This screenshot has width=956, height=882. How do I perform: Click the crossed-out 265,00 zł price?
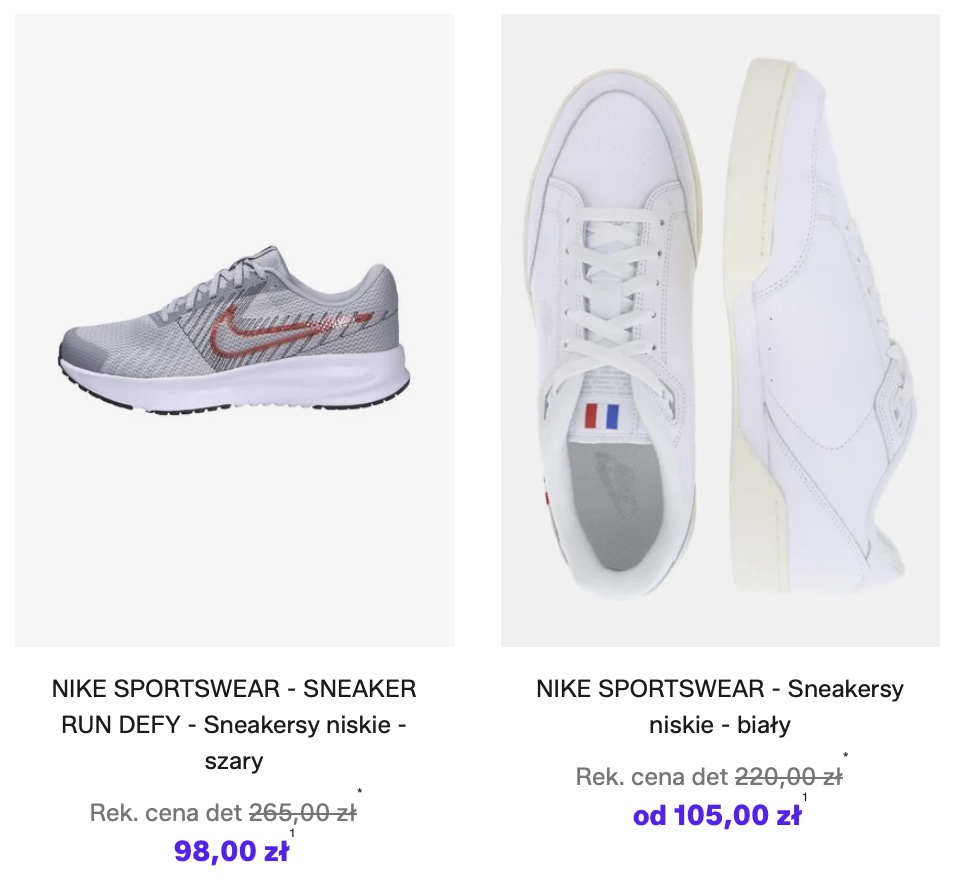(303, 813)
